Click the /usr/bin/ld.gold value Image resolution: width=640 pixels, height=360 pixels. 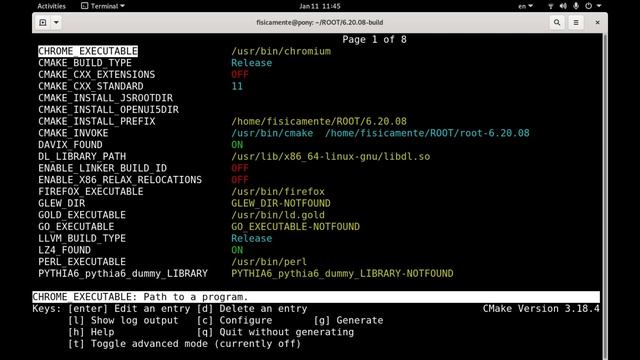pos(278,215)
